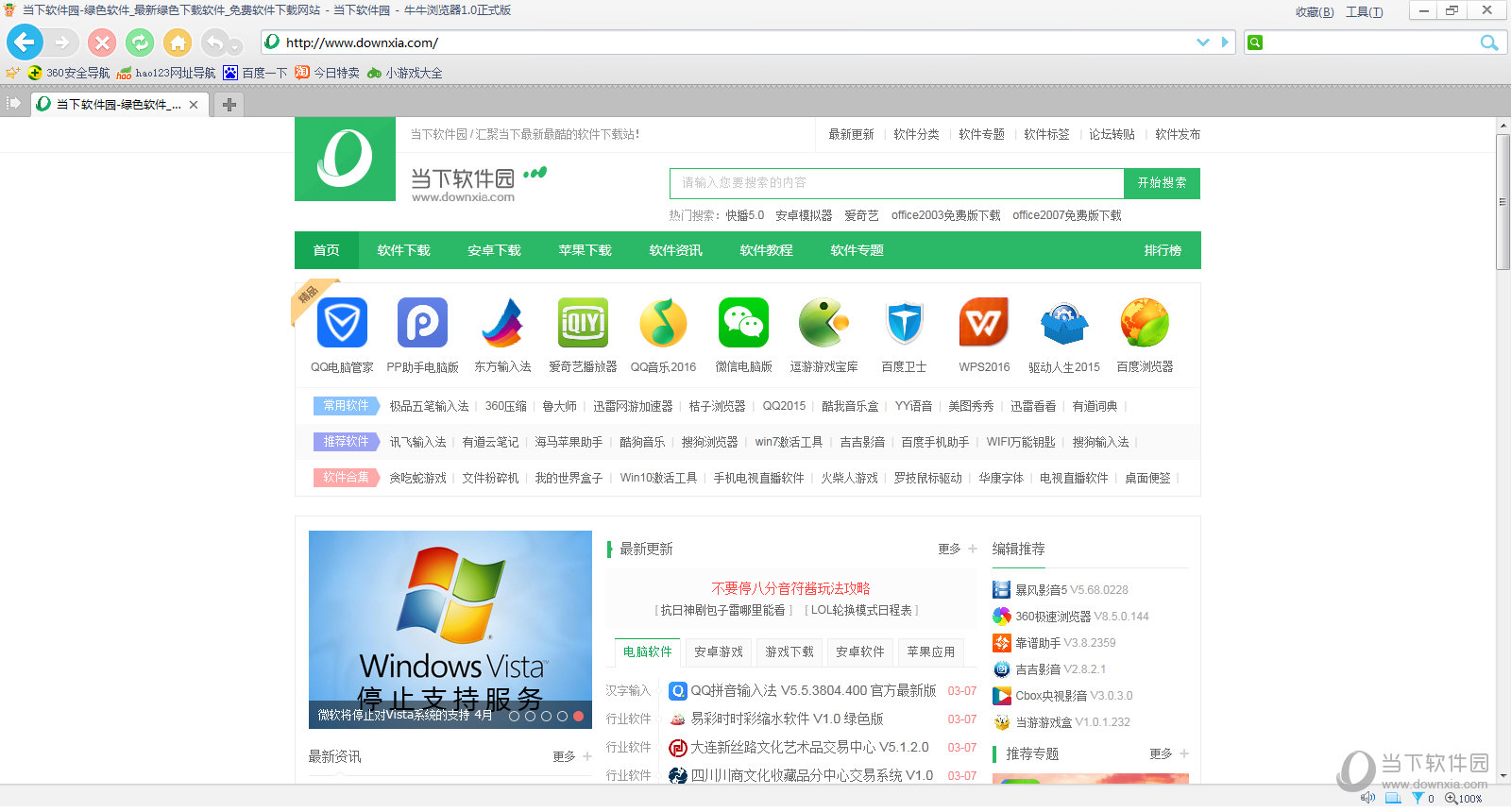Open 小游戏大全 bookmark
This screenshot has height=812, width=1511.
(404, 73)
